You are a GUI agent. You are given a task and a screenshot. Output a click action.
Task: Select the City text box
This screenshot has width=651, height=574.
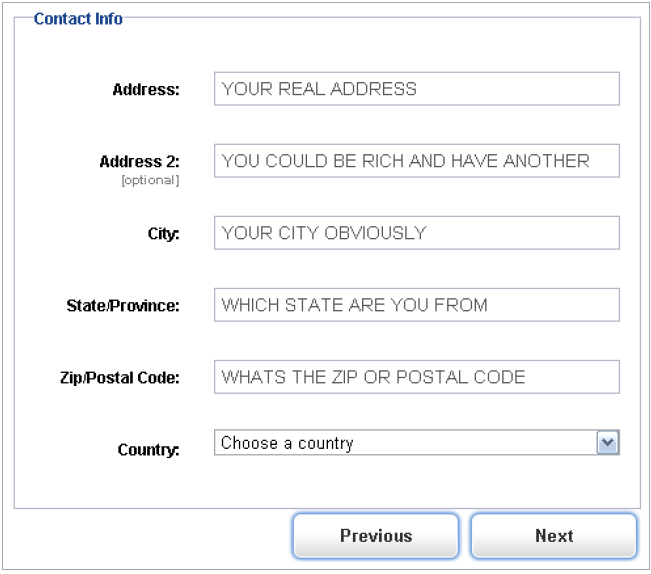[416, 233]
